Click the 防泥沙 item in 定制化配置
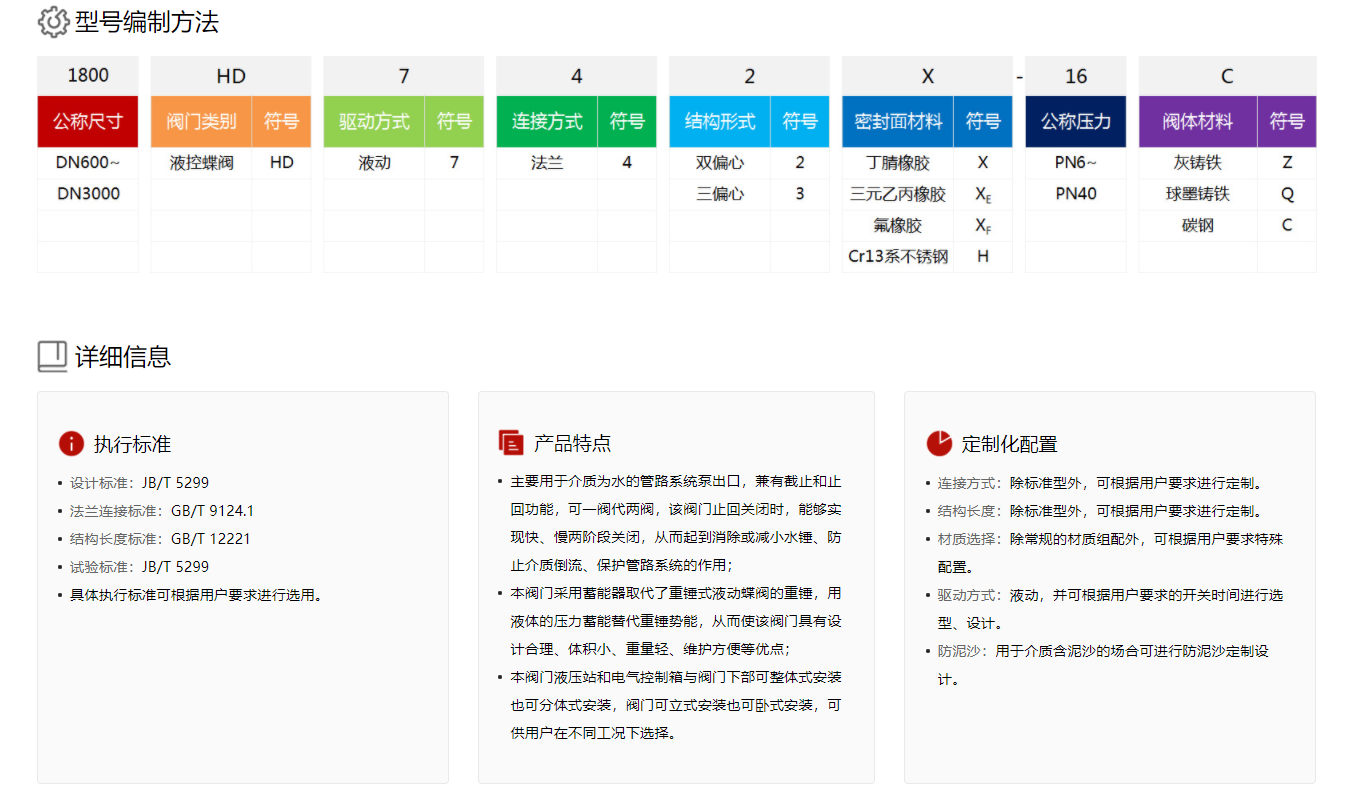The width and height of the screenshot is (1362, 801). point(1100,651)
